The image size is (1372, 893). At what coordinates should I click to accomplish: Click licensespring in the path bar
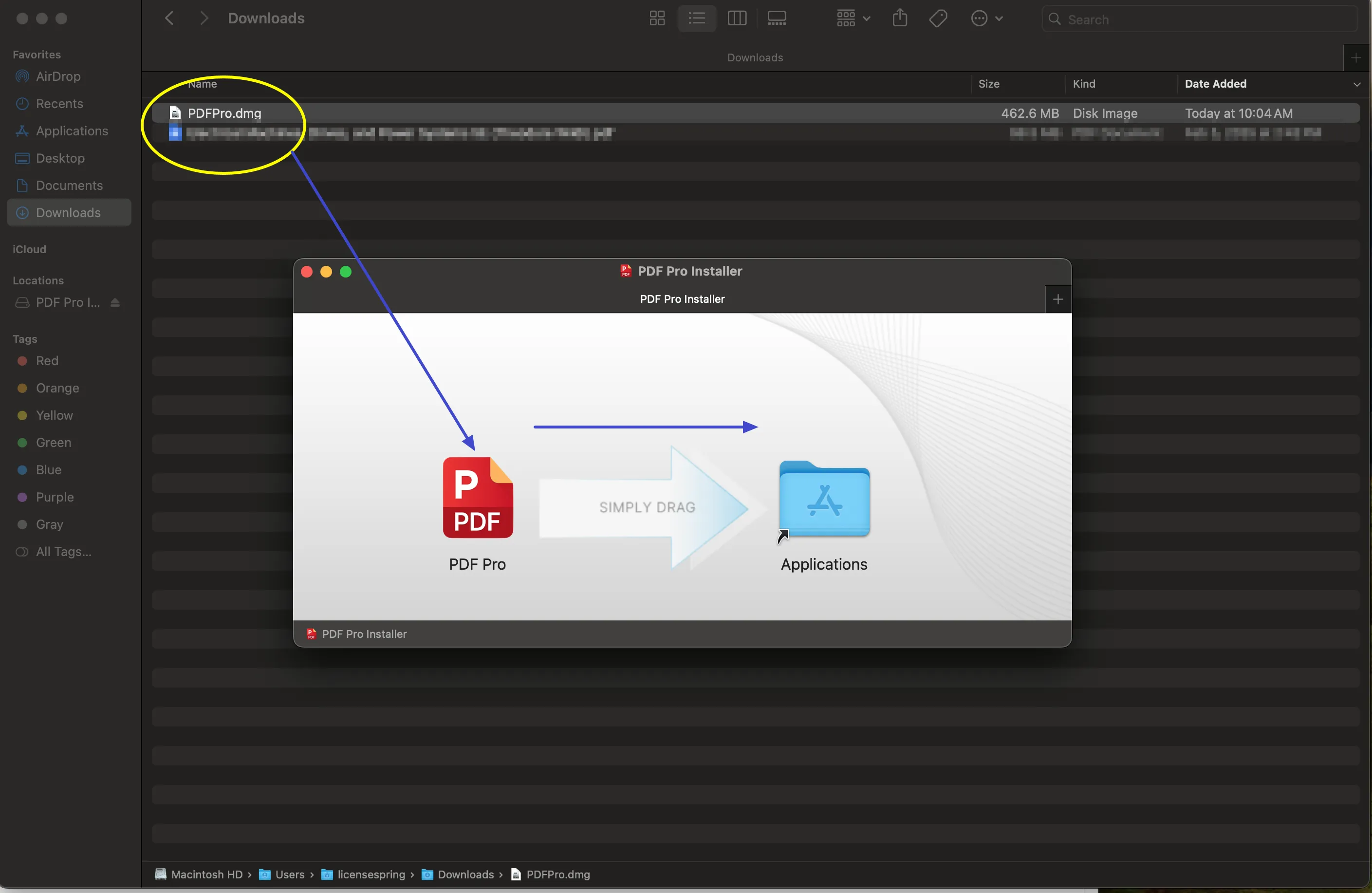(x=363, y=874)
